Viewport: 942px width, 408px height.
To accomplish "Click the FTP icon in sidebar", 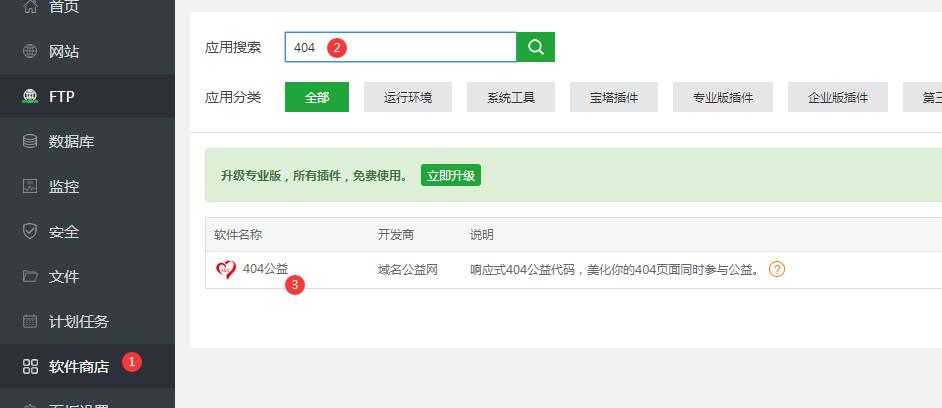I will 30,97.
